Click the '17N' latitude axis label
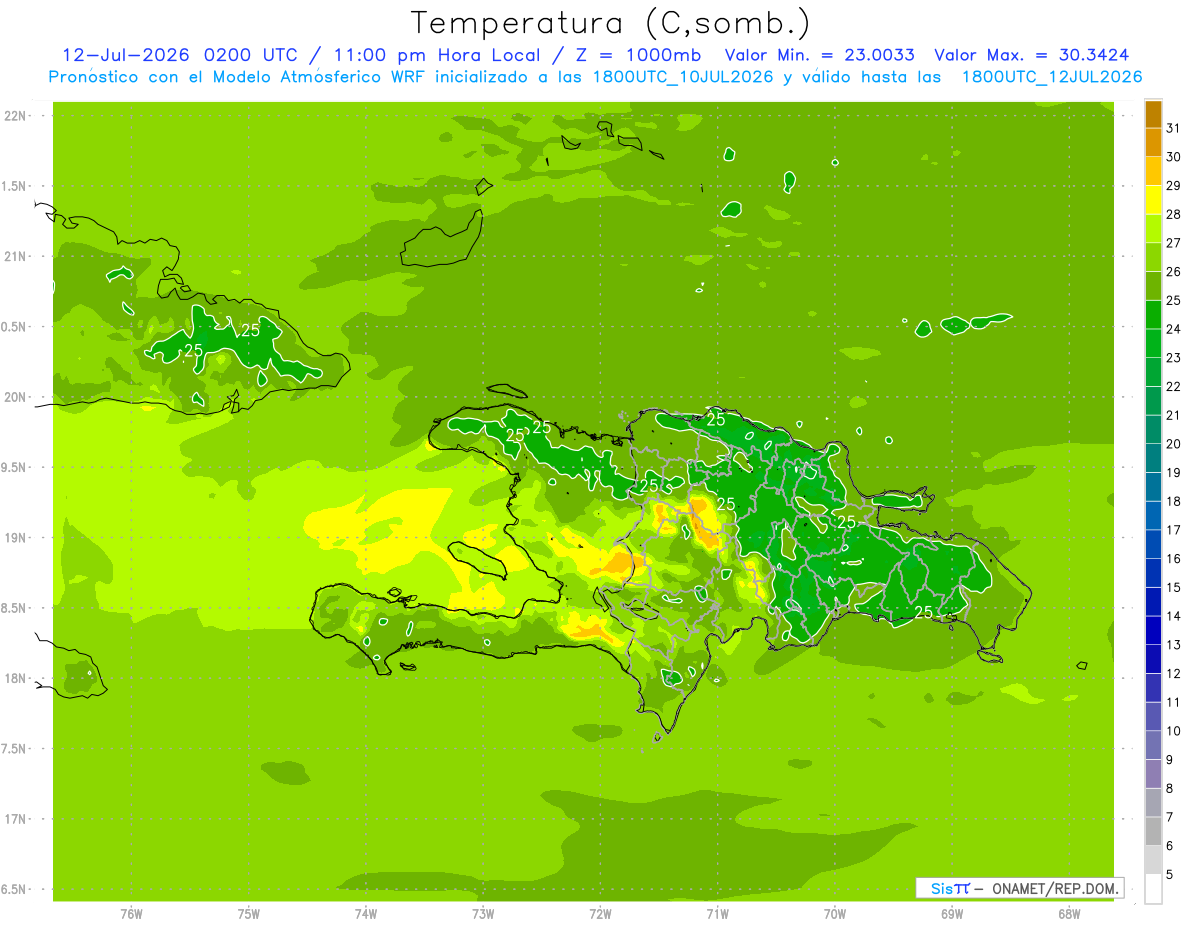The width and height of the screenshot is (1200, 927). point(15,820)
